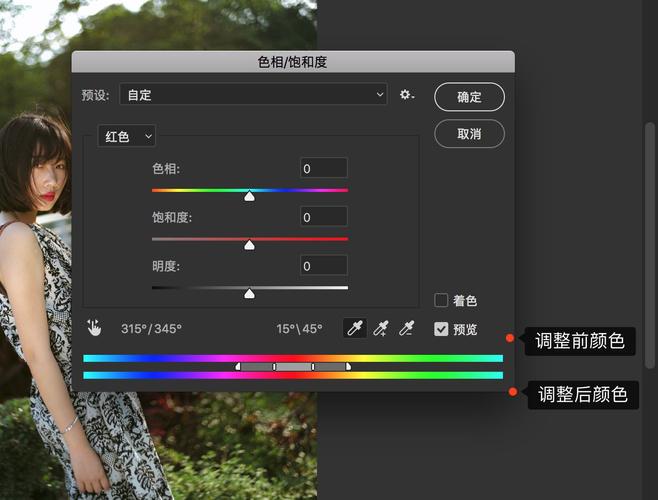Click the rightmost range marker on color bar

(348, 367)
